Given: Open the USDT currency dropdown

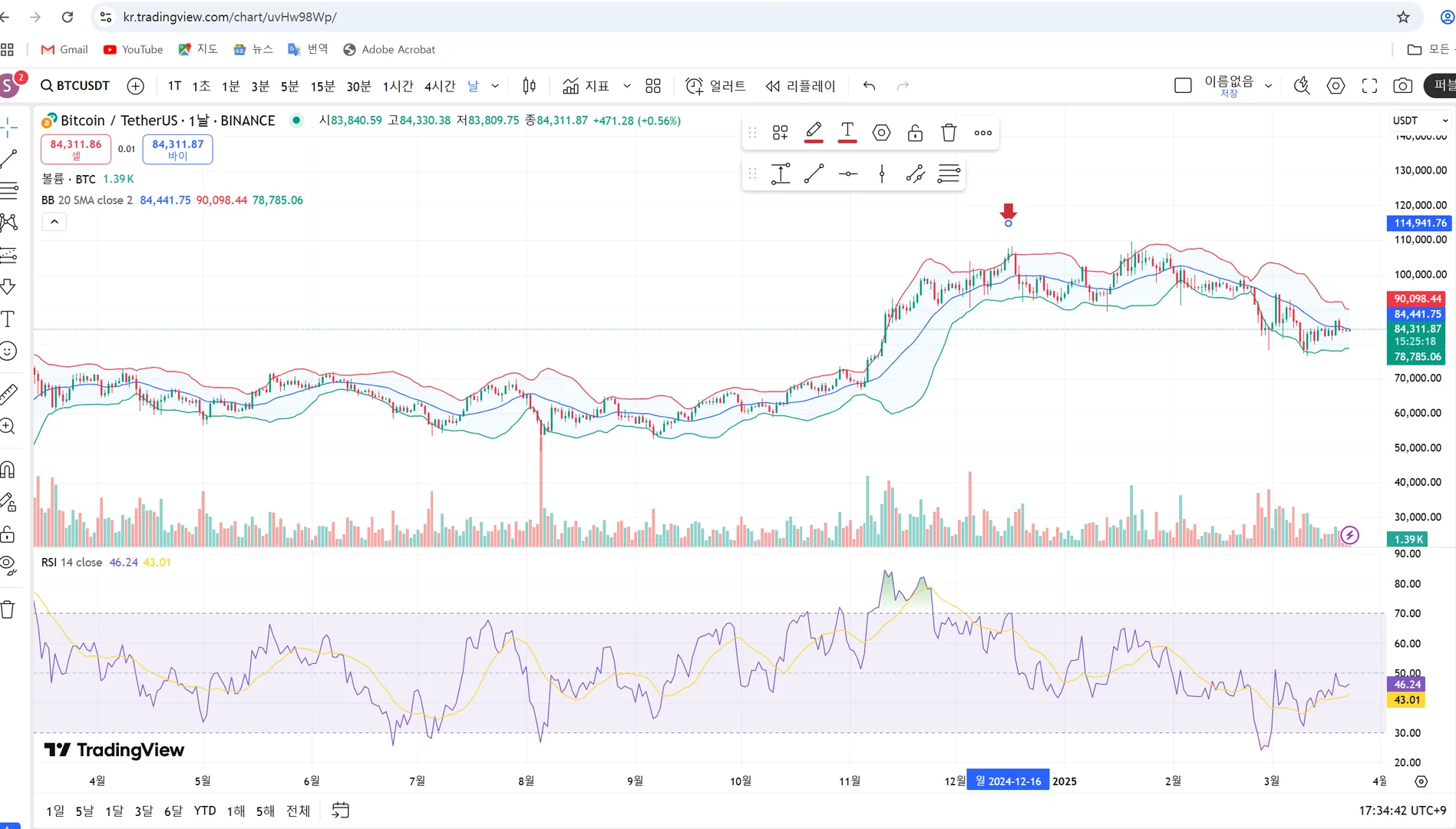Looking at the screenshot, I should click(x=1421, y=121).
